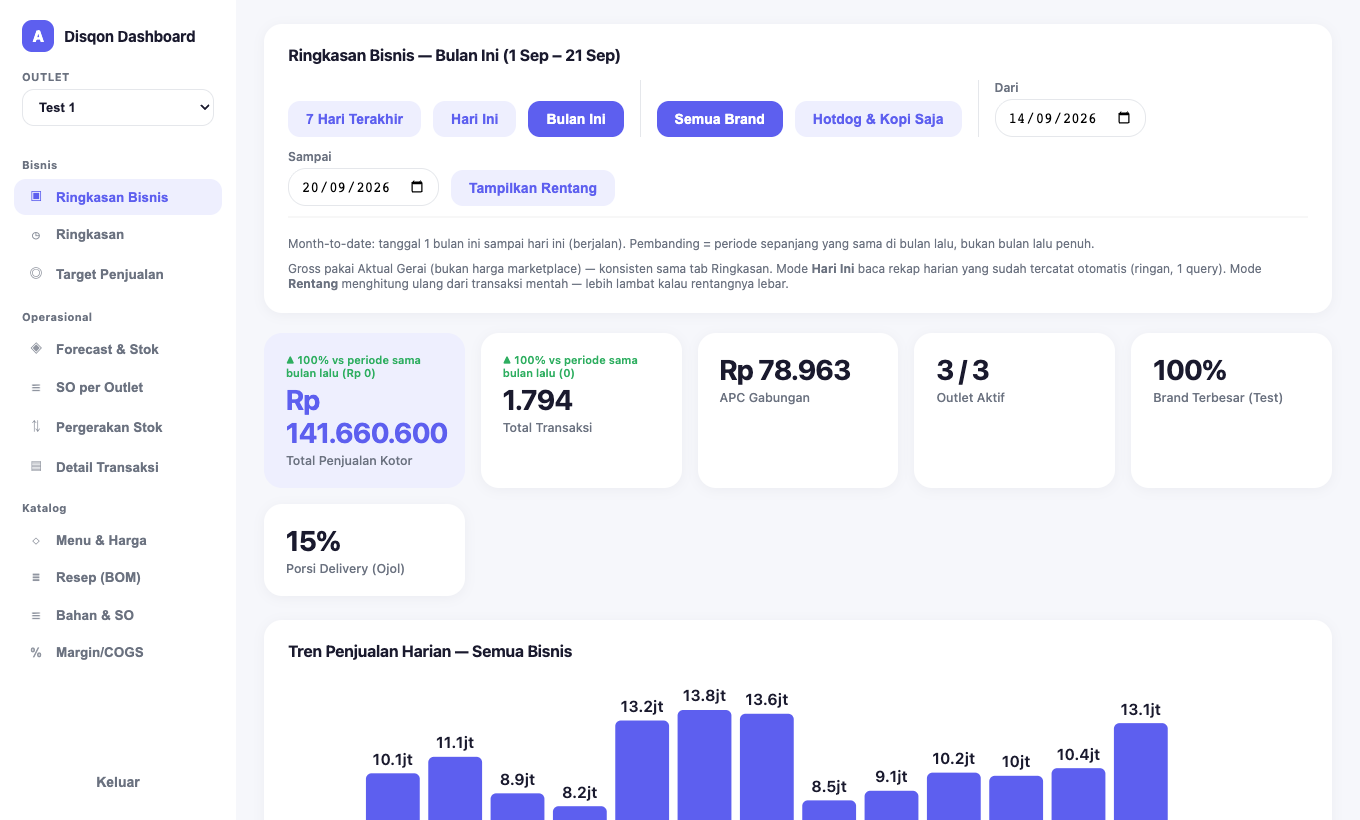Select the Bulan Ini period
Viewport: 1360px width, 820px height.
(576, 119)
